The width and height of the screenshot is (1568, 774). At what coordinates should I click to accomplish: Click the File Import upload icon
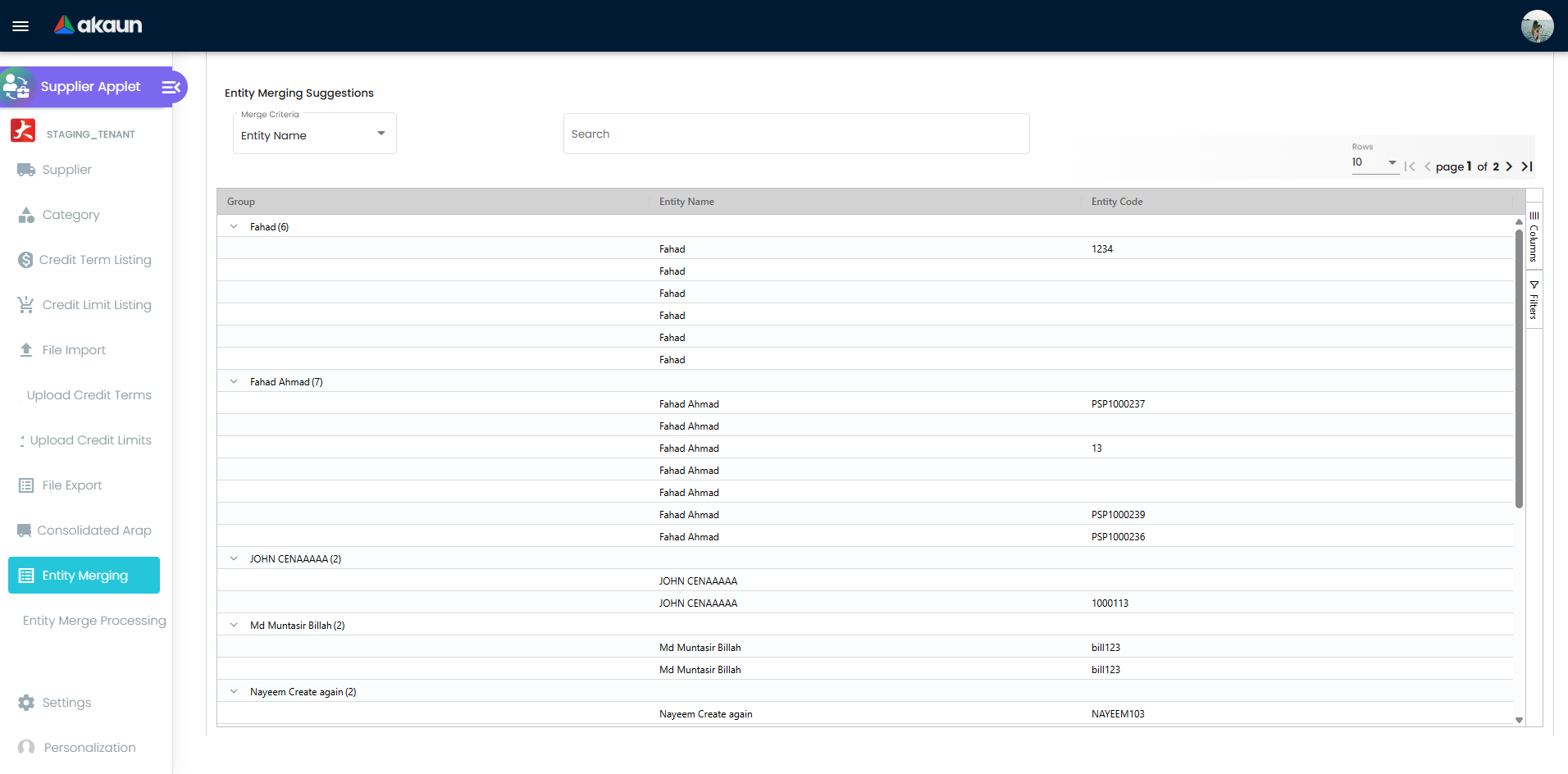[x=26, y=350]
